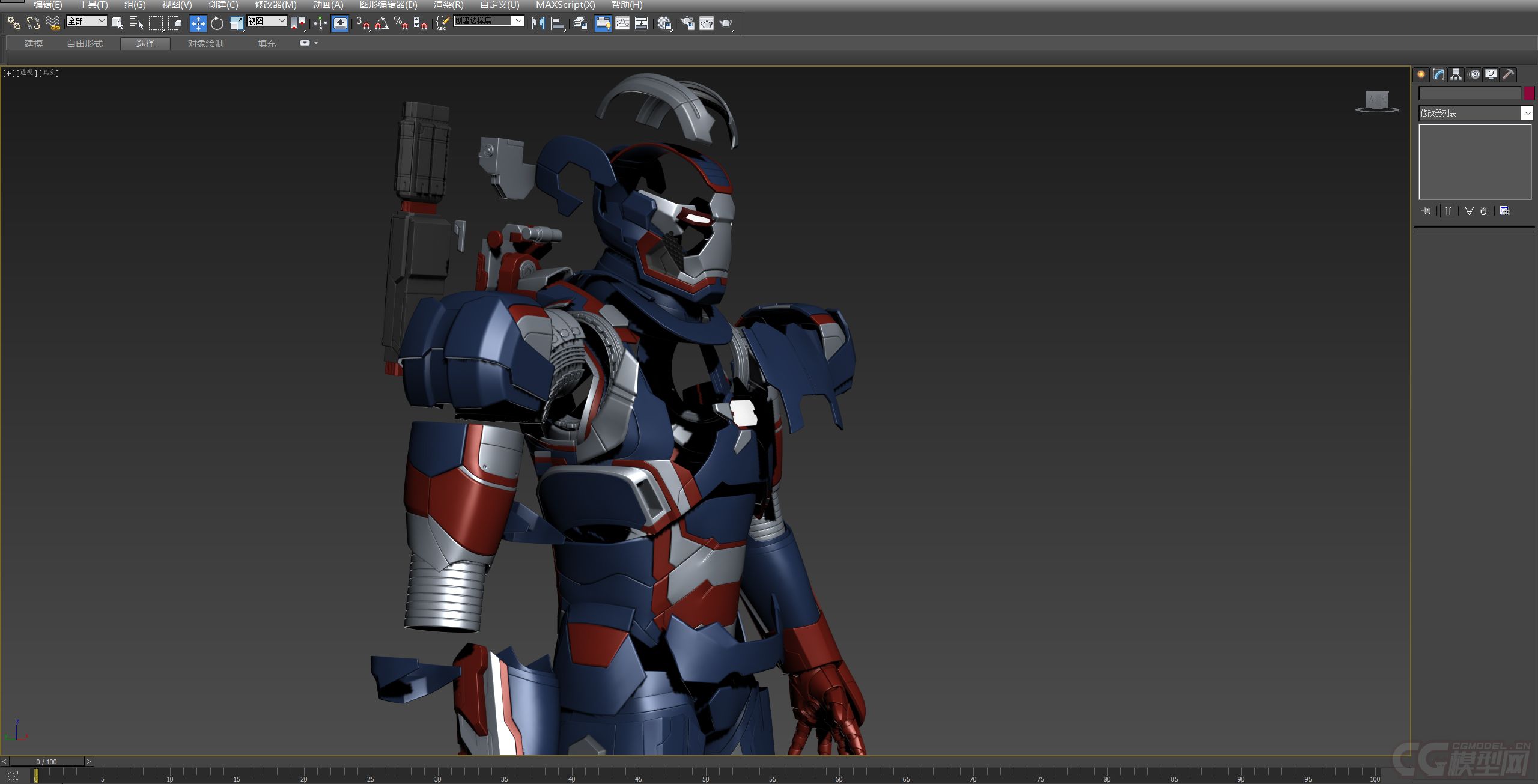Open the Curve Editor
Screen dimensions: 1538x784
(x=622, y=23)
